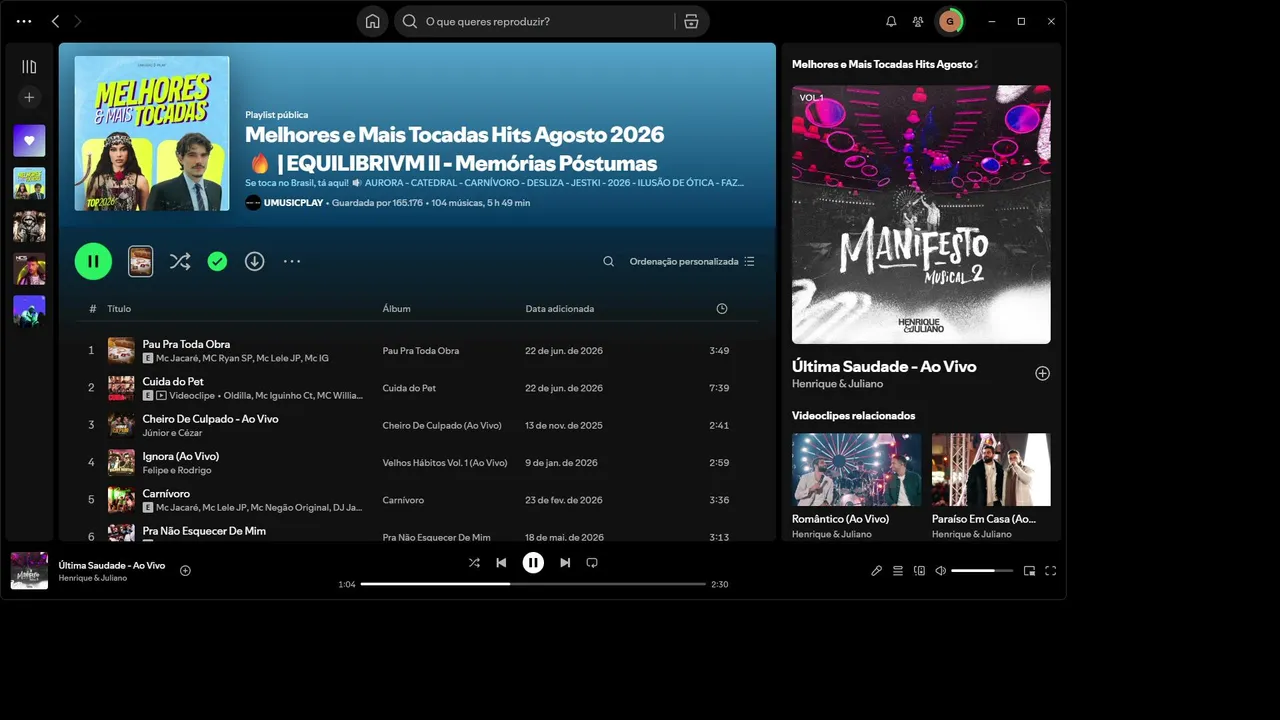Collapse Your Library sidebar
Viewport: 1280px width, 720px height.
[29, 67]
